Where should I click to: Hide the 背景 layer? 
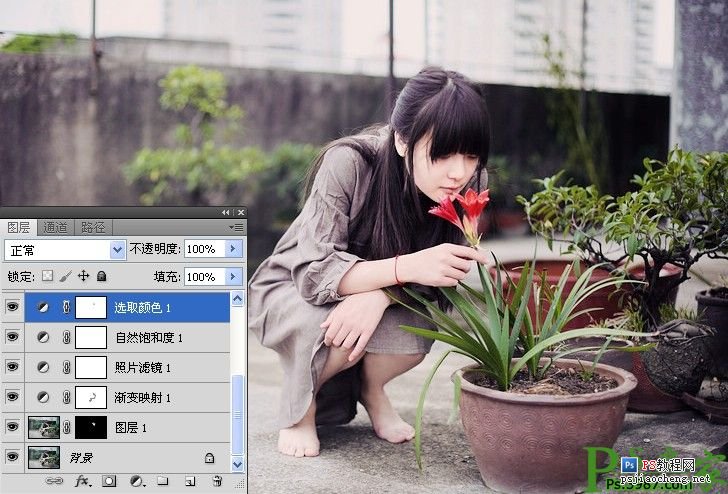pos(13,457)
